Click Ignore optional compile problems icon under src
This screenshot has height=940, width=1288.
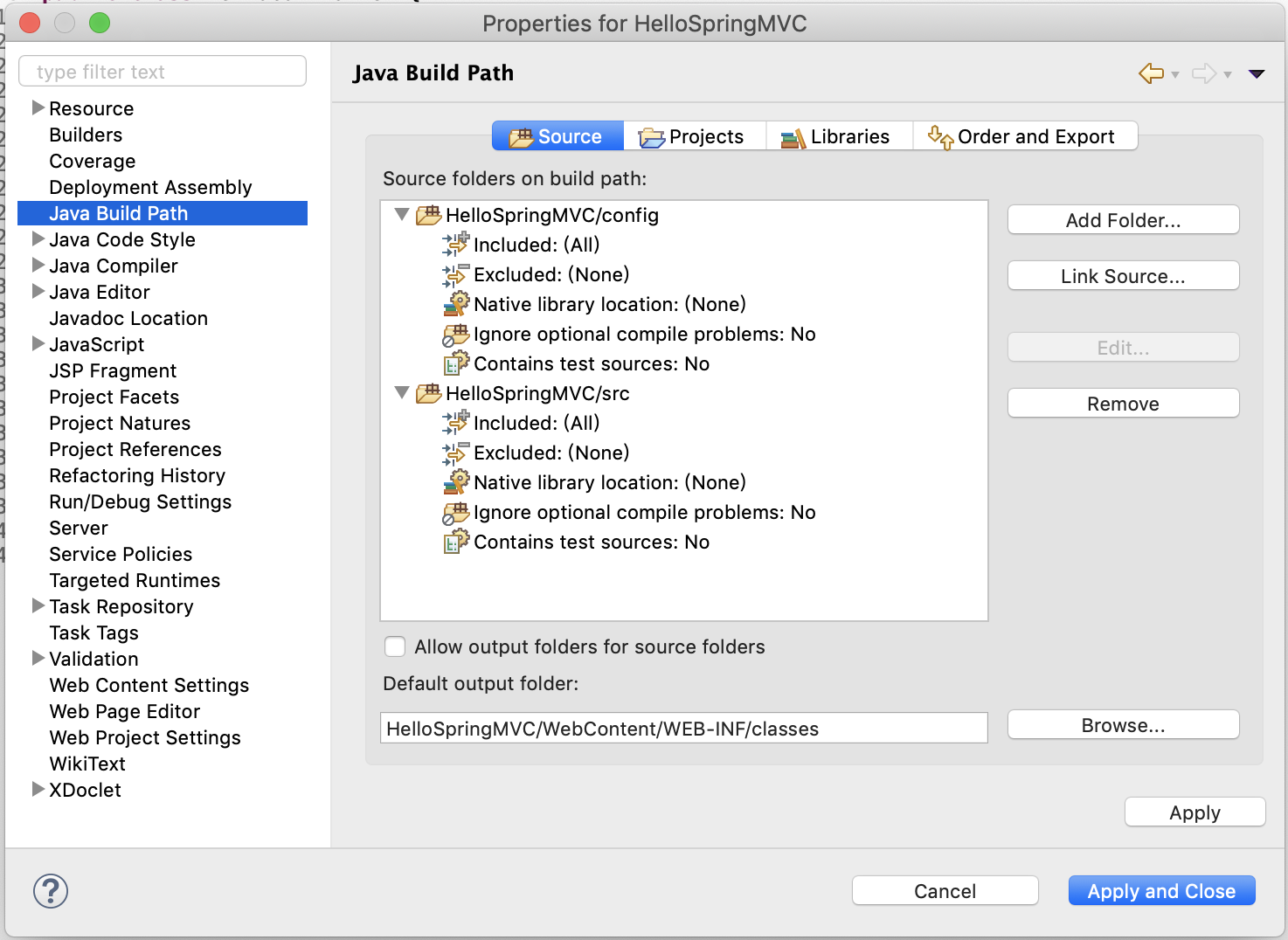click(456, 512)
